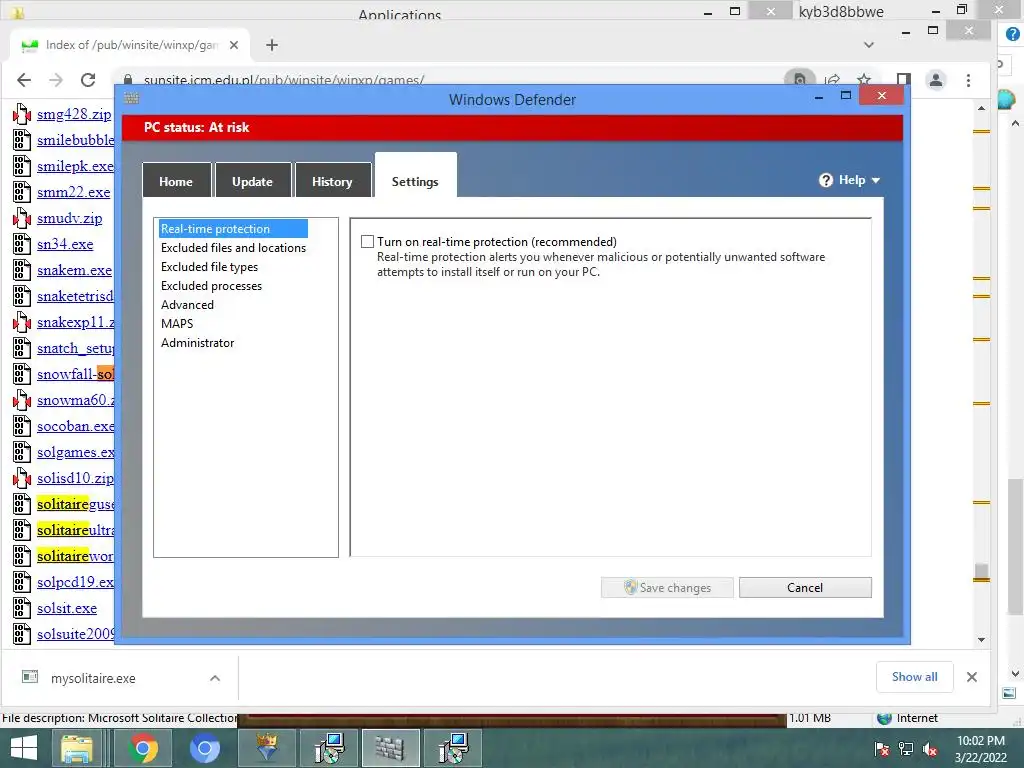This screenshot has height=768, width=1024.
Task: Open the sn34.exe link
Action: pyautogui.click(x=65, y=244)
